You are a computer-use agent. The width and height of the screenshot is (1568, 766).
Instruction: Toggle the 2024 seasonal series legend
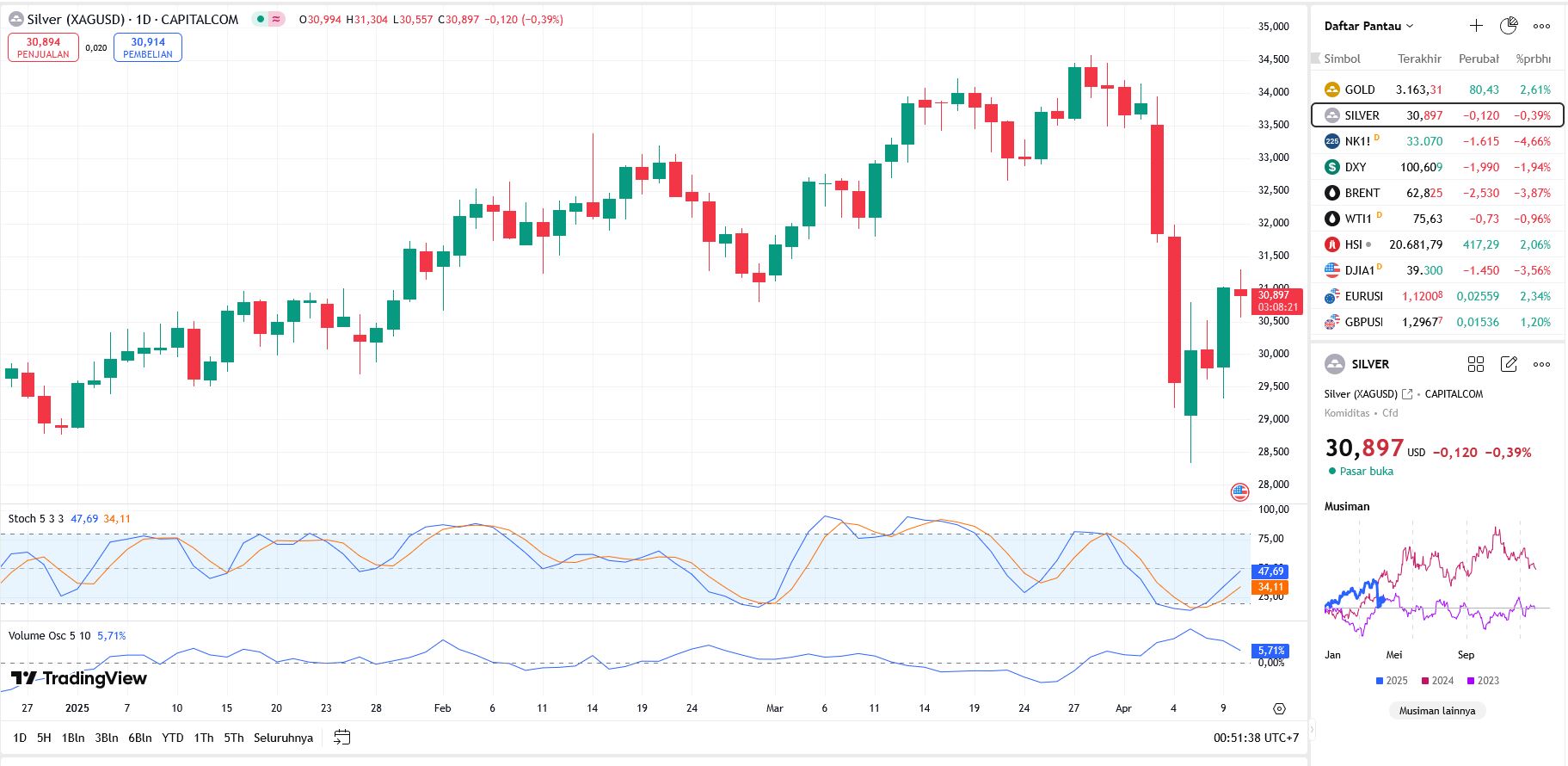coord(1437,681)
